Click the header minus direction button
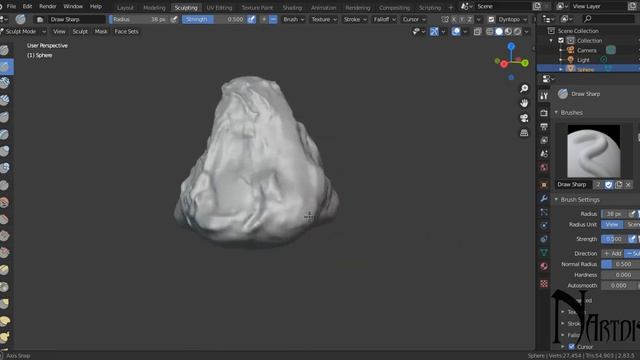The image size is (640, 360). (273, 19)
